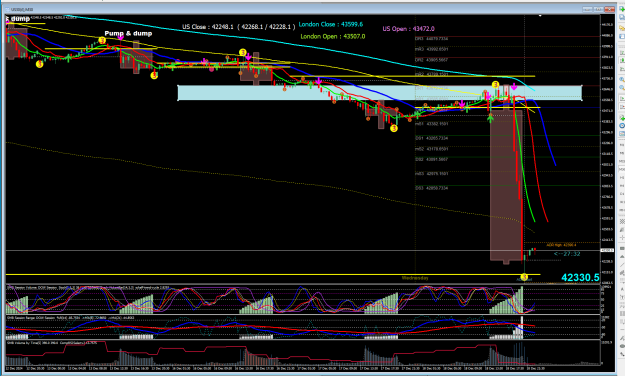The height and width of the screenshot is (376, 625).
Task: Click the magenta arrow under 'Pump & dump'
Action: click(120, 39)
